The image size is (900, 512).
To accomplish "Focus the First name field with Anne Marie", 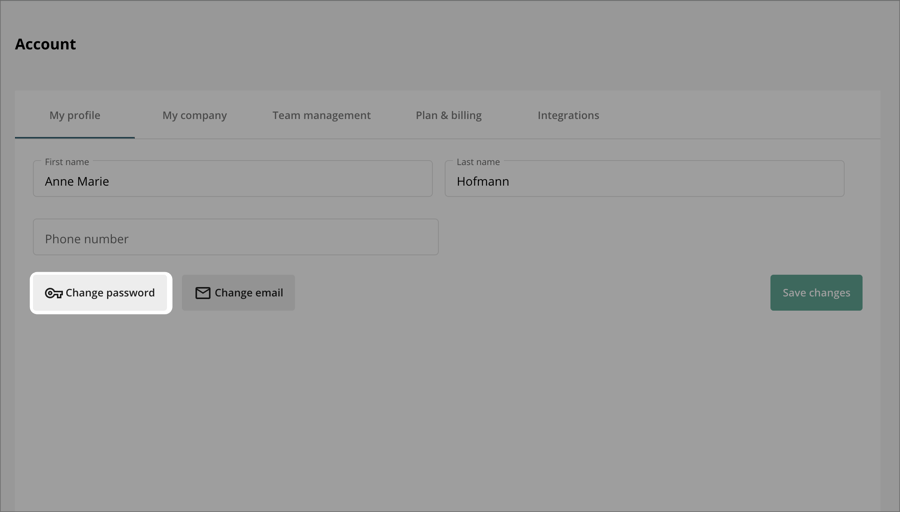I will pyautogui.click(x=233, y=179).
